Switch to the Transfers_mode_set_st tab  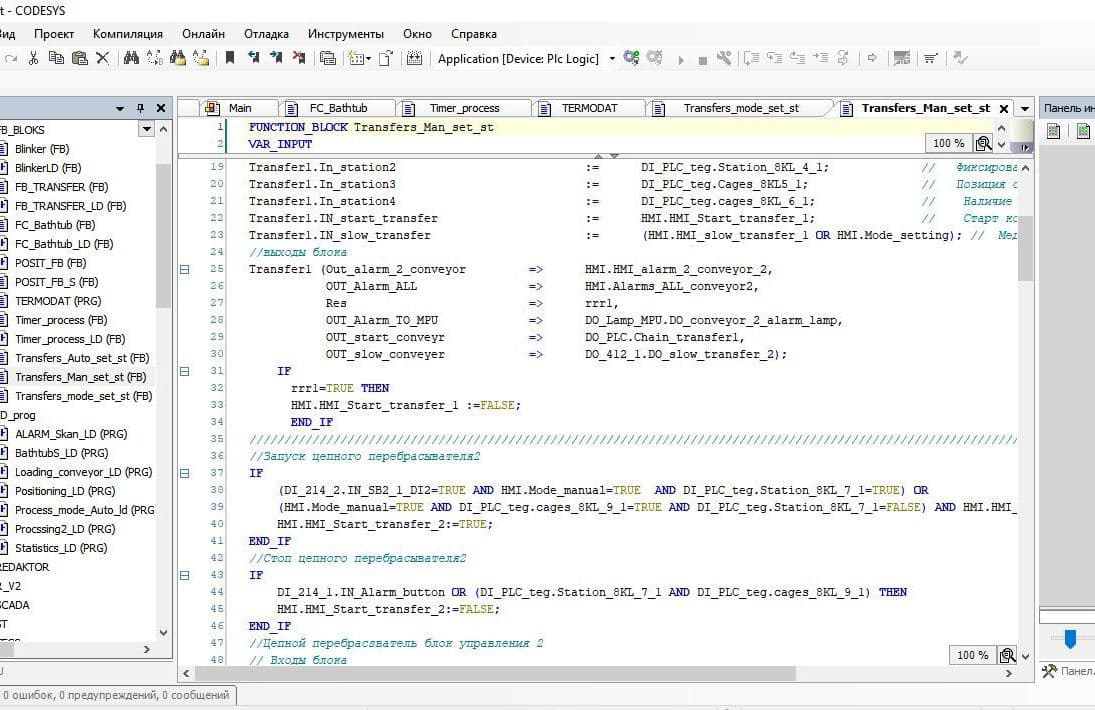pyautogui.click(x=741, y=108)
